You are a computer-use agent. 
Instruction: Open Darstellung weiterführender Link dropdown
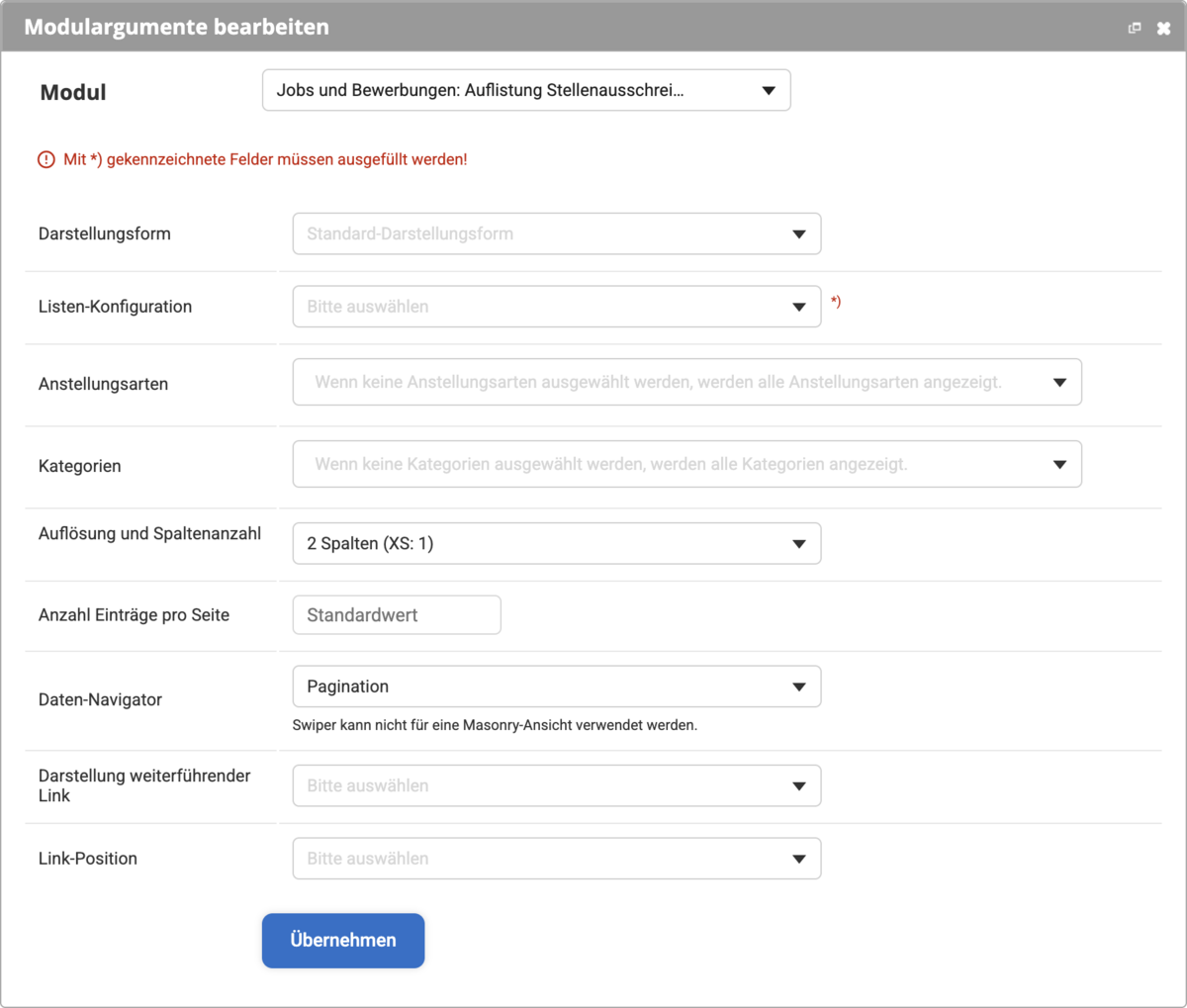click(x=557, y=785)
